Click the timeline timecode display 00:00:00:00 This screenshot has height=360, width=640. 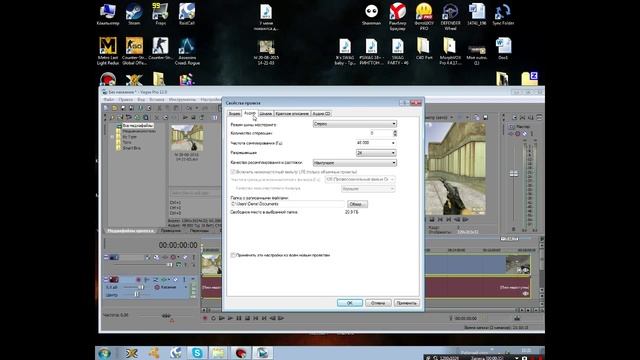coord(178,245)
